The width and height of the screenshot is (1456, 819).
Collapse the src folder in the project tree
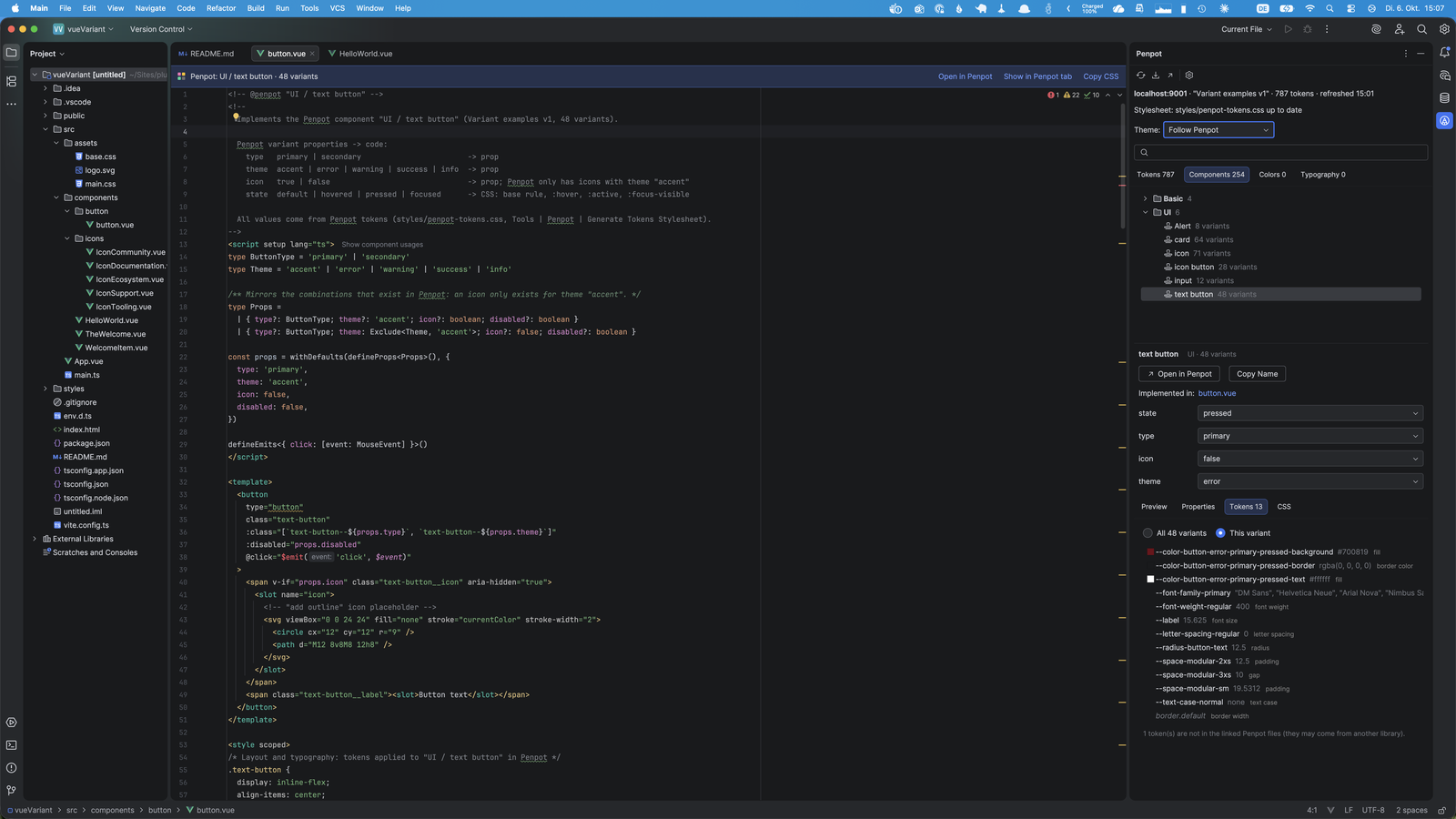(45, 129)
